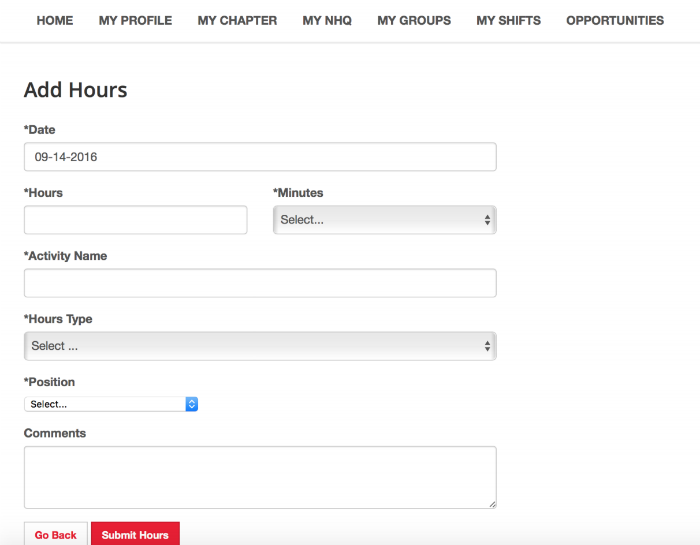Open MY SHIFTS in the navigation bar
Image resolution: width=700 pixels, height=545 pixels.
pyautogui.click(x=508, y=21)
